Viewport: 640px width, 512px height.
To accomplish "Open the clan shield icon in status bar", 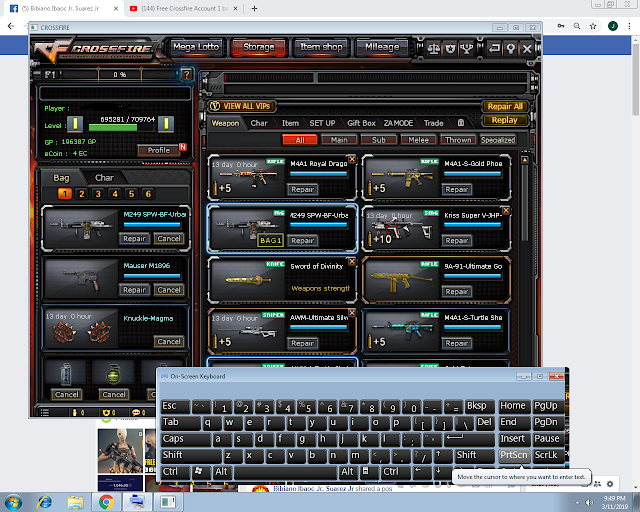I will click(x=106, y=412).
